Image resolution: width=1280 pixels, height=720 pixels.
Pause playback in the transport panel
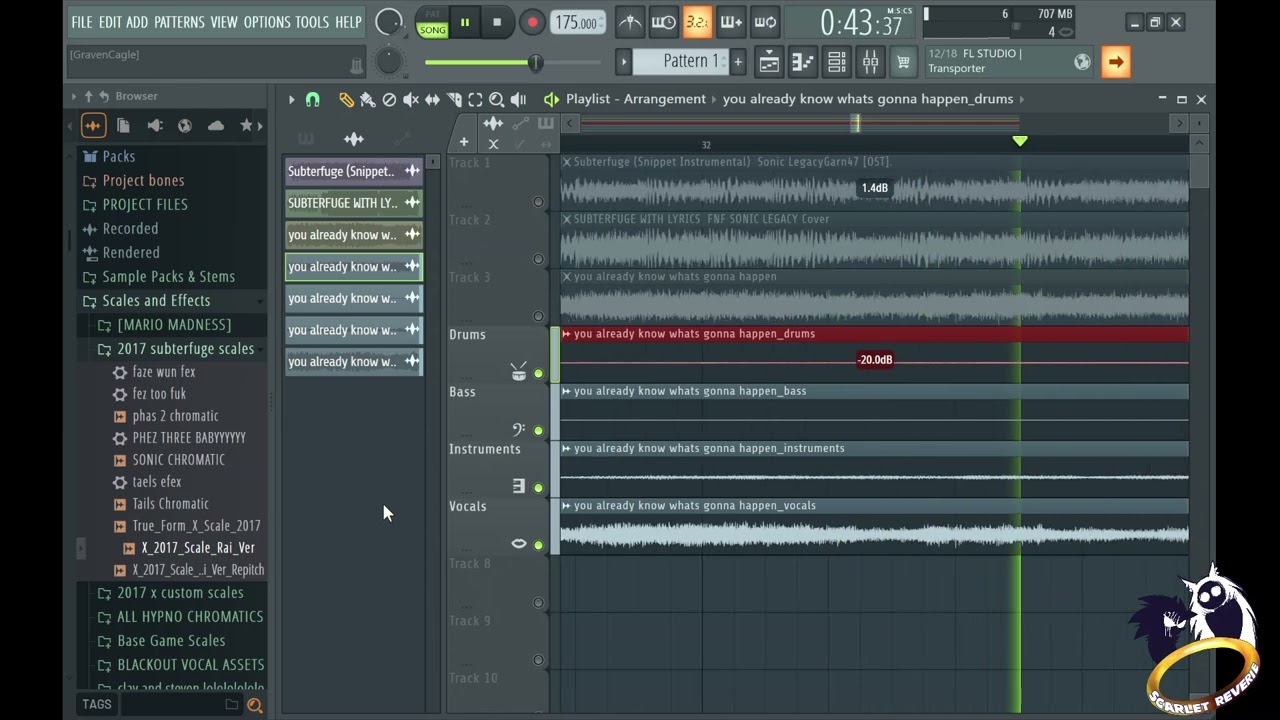click(x=464, y=22)
